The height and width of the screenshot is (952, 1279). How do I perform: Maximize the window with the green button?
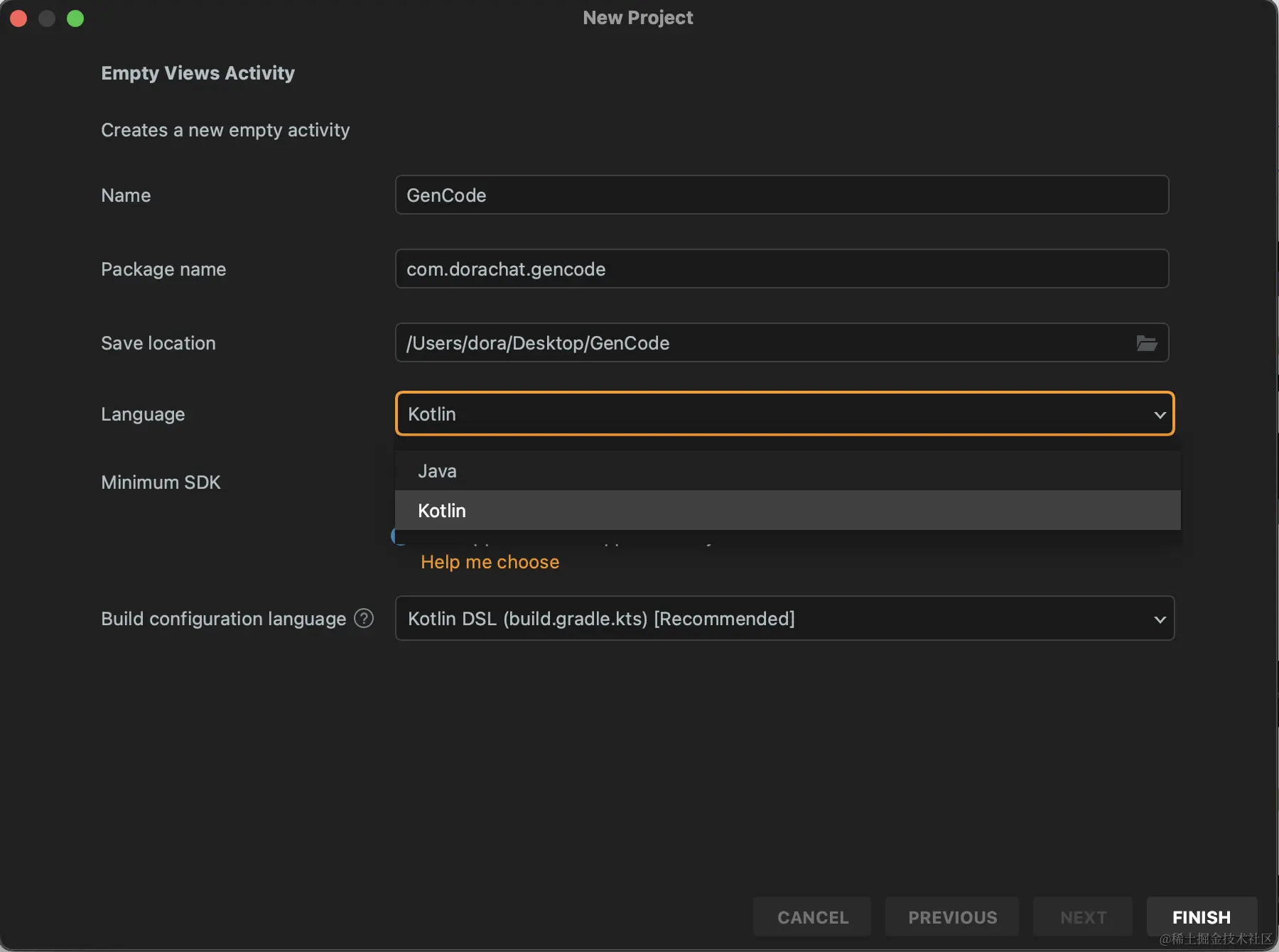(x=75, y=18)
